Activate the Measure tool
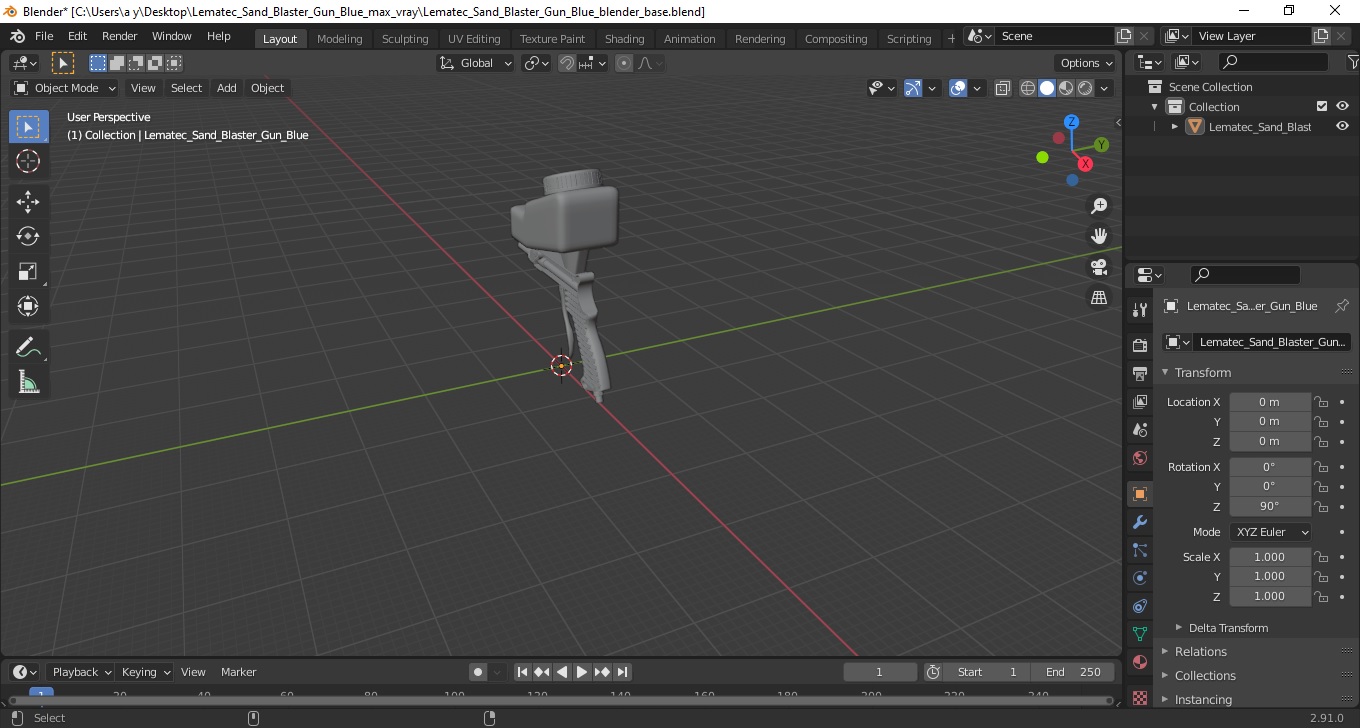 pyautogui.click(x=28, y=382)
